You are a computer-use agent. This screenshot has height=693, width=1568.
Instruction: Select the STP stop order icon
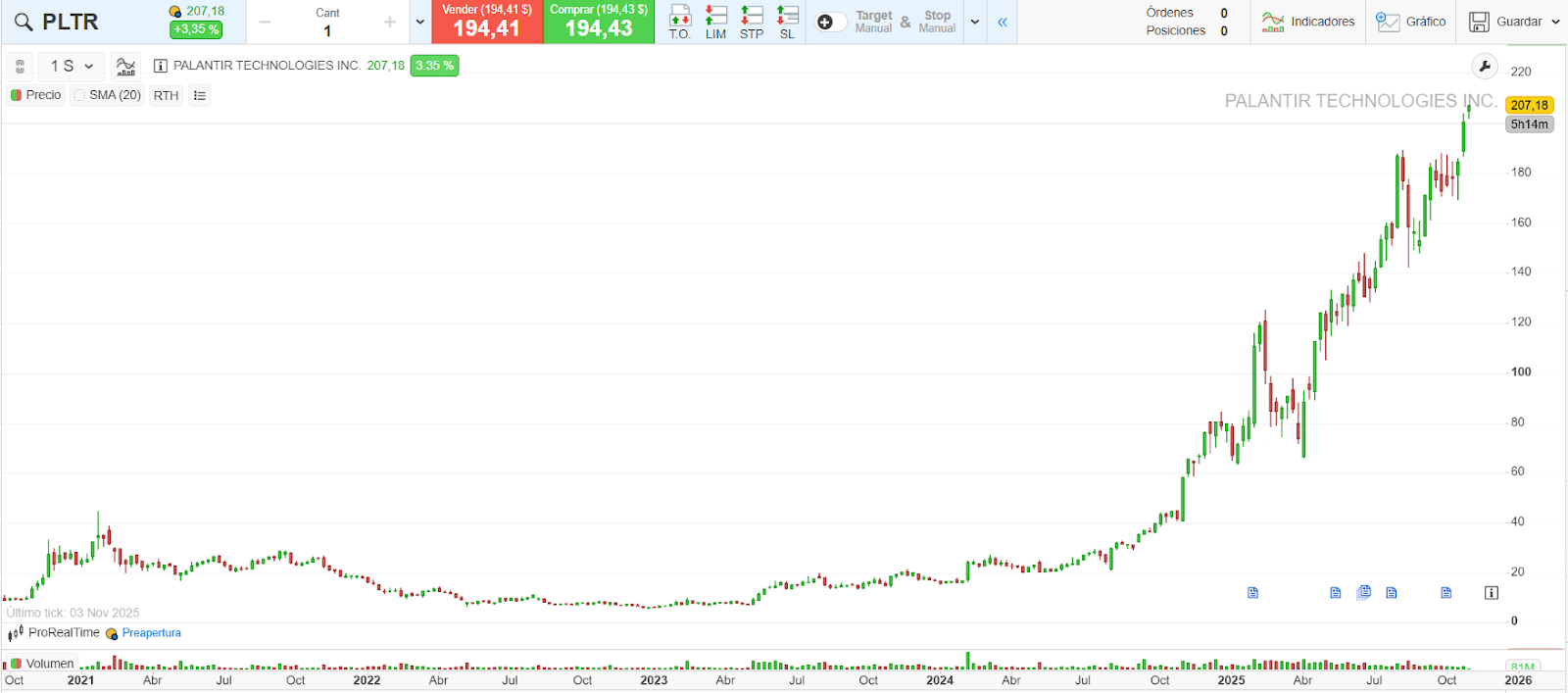pos(752,22)
